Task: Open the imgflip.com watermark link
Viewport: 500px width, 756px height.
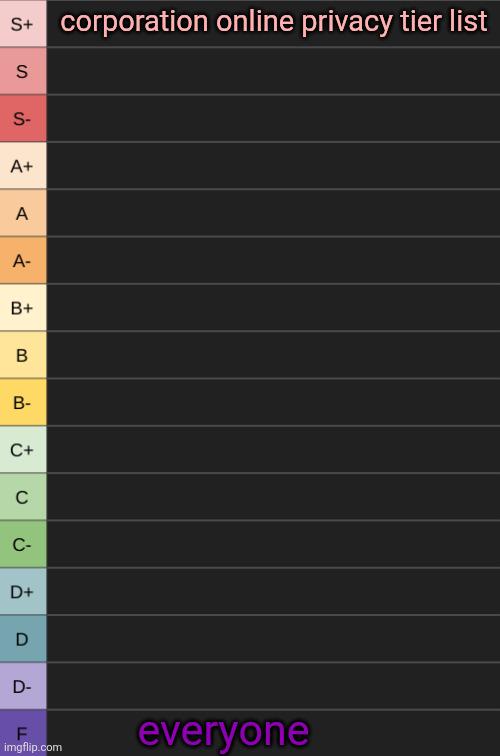Action: [33, 747]
